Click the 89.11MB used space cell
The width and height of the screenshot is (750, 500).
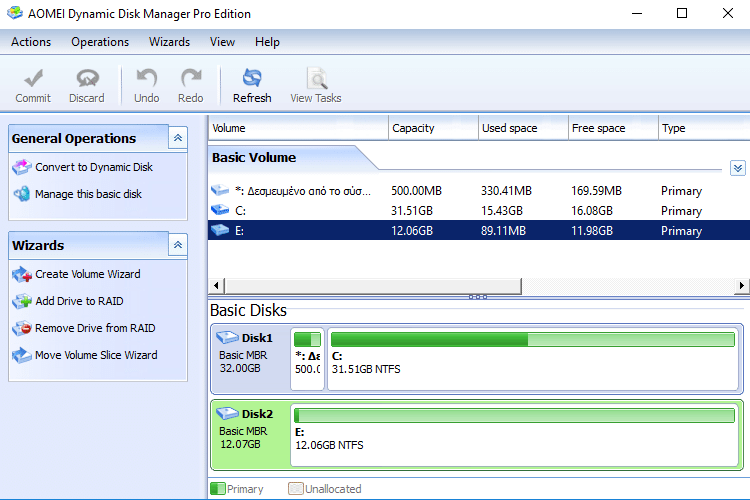pyautogui.click(x=503, y=231)
